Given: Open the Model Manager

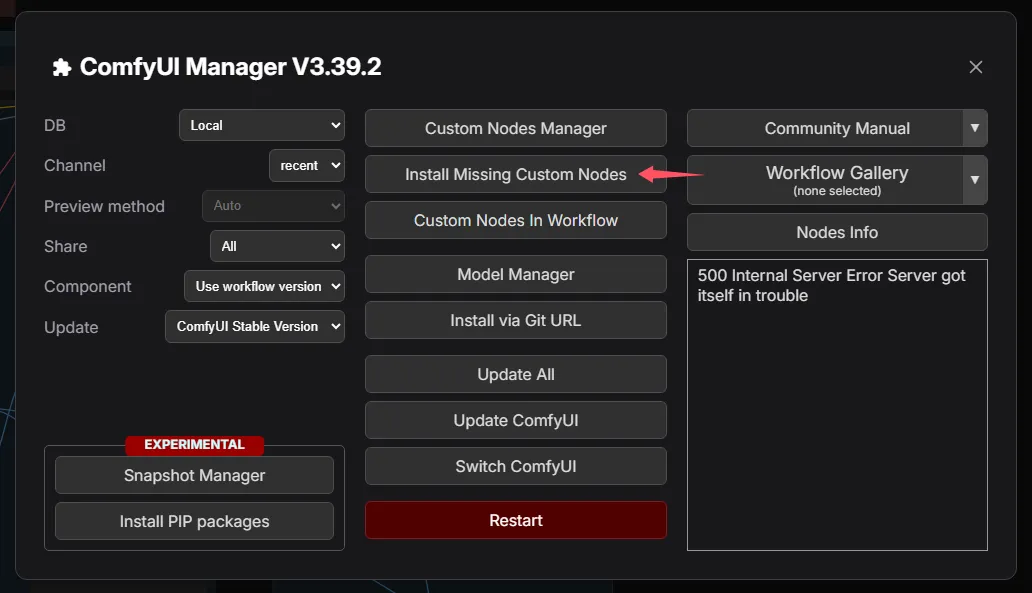Looking at the screenshot, I should (x=516, y=274).
